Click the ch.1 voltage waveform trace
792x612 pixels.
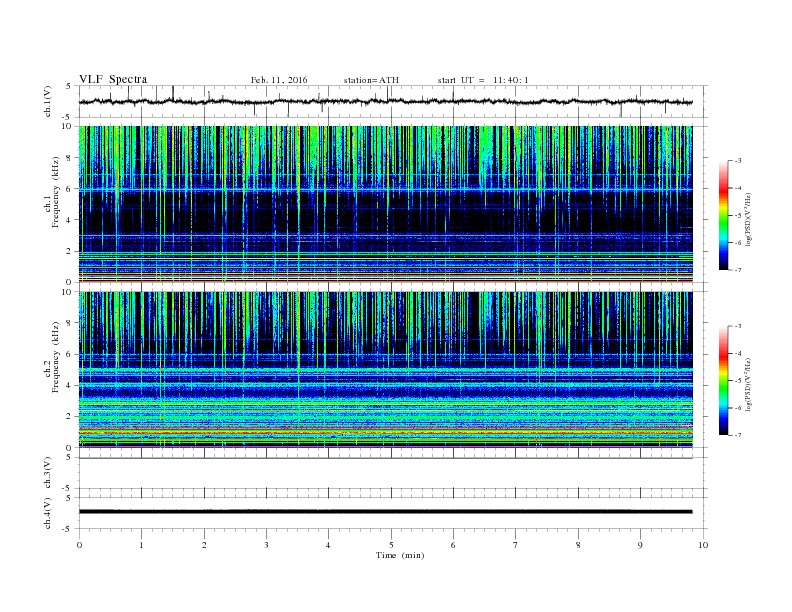tap(385, 101)
